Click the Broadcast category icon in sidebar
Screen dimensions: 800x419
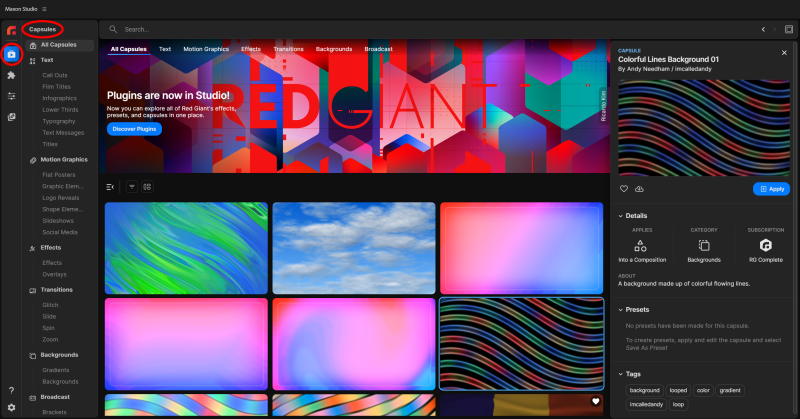pyautogui.click(x=33, y=398)
